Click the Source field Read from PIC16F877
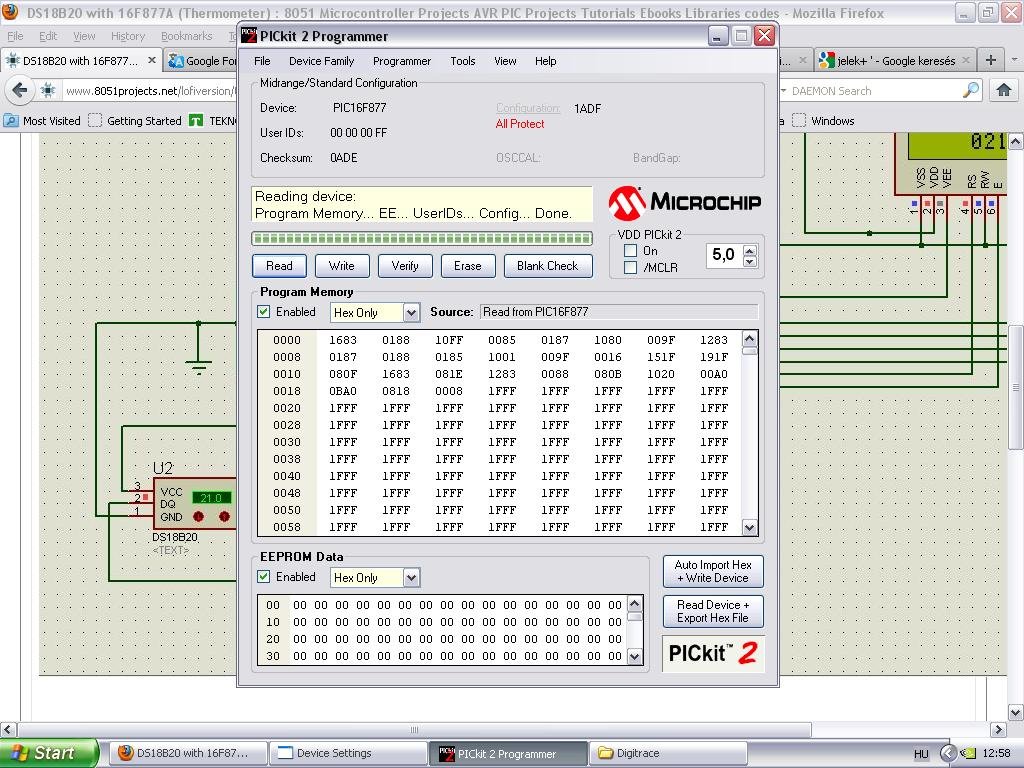This screenshot has height=768, width=1024. pyautogui.click(x=619, y=312)
